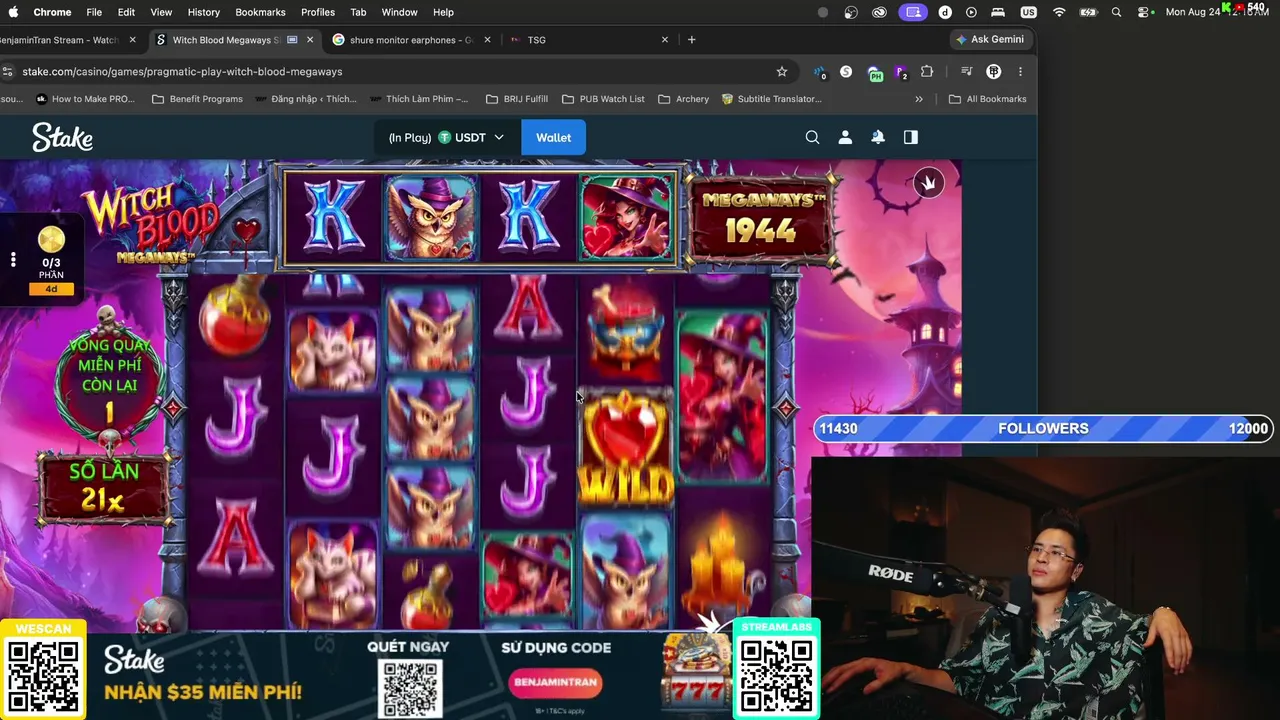This screenshot has height=720, width=1280.
Task: Click the screen sharing menu bar icon
Action: [912, 12]
